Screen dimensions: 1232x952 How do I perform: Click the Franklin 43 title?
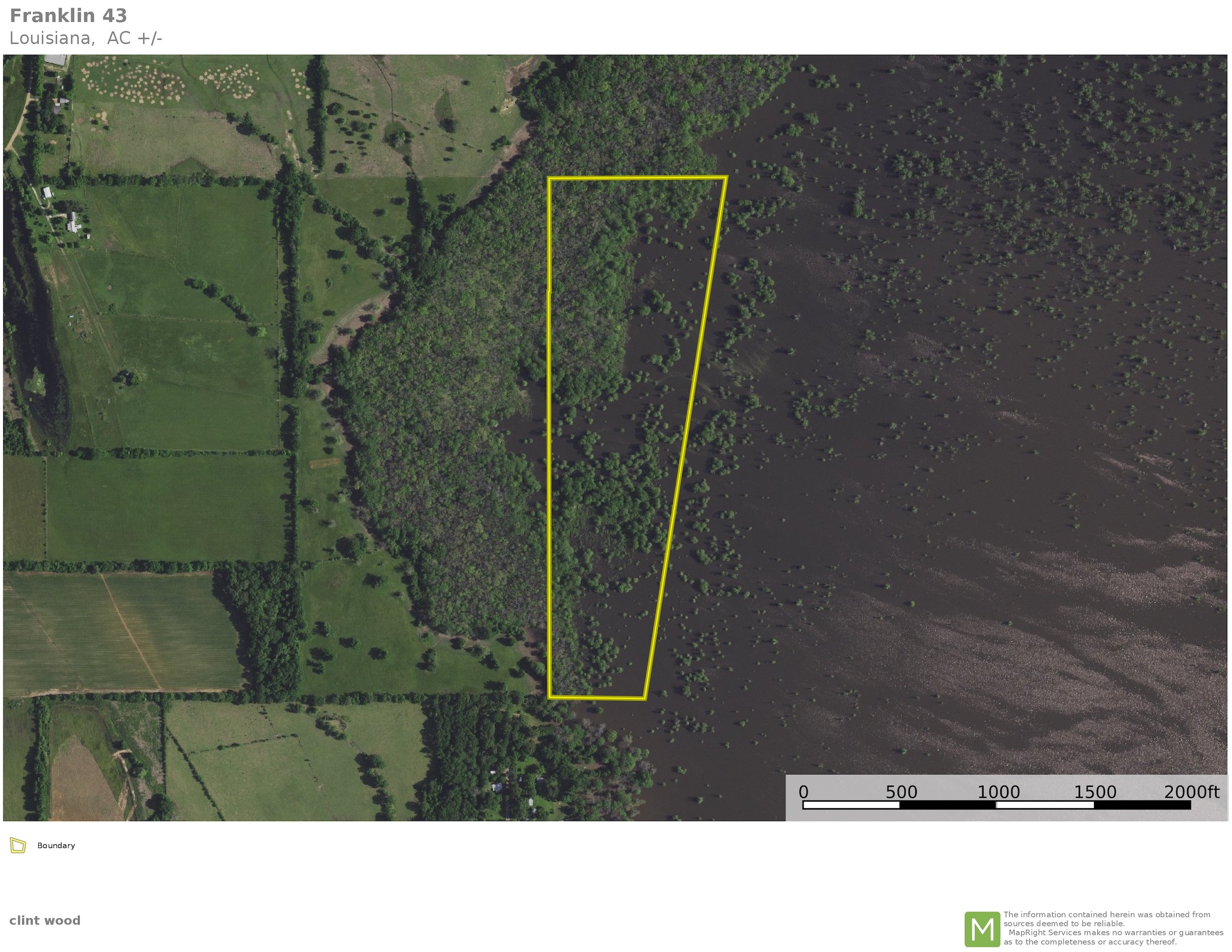68,16
